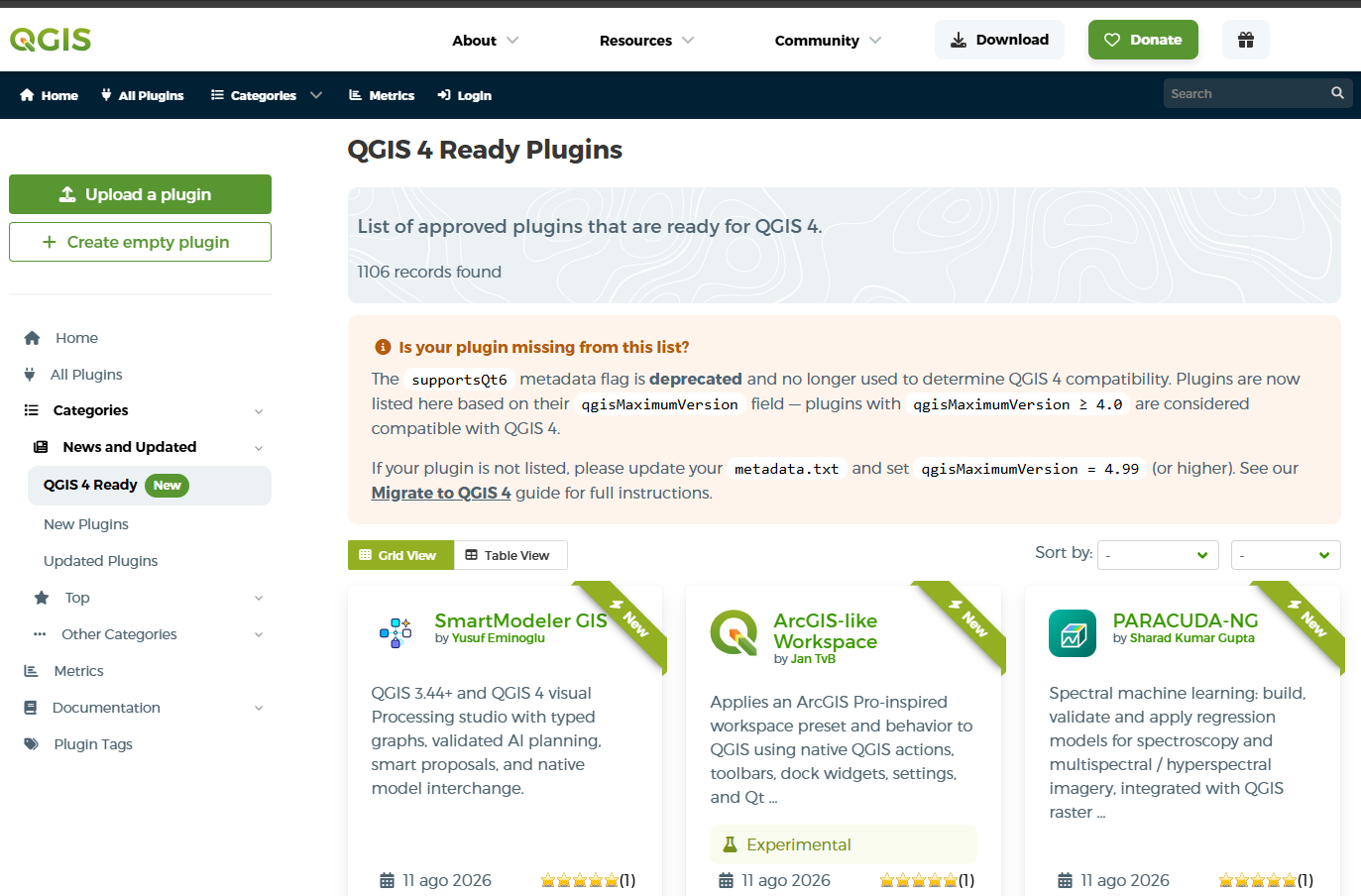Open Plugin Tags in the sidebar
This screenshot has height=896, width=1361.
(x=93, y=744)
